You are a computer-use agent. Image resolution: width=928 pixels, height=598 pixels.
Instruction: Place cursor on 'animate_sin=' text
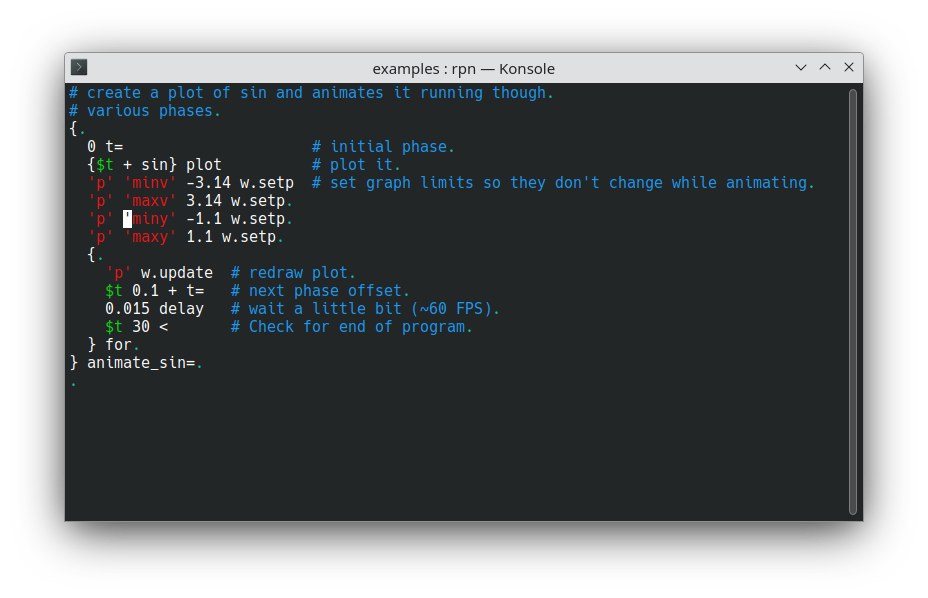click(x=140, y=363)
